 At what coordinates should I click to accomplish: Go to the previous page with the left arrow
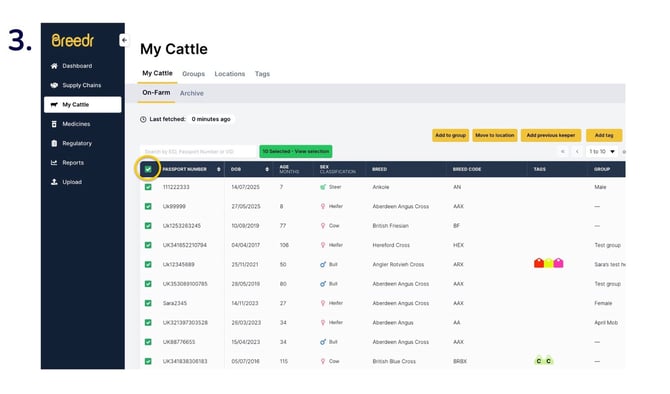577,151
